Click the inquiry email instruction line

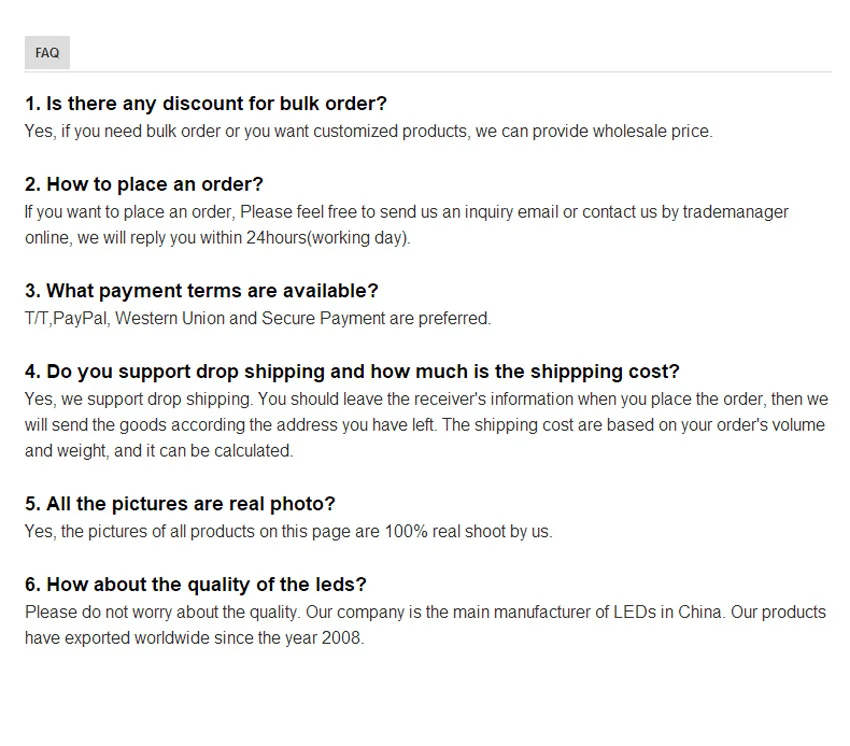[407, 212]
